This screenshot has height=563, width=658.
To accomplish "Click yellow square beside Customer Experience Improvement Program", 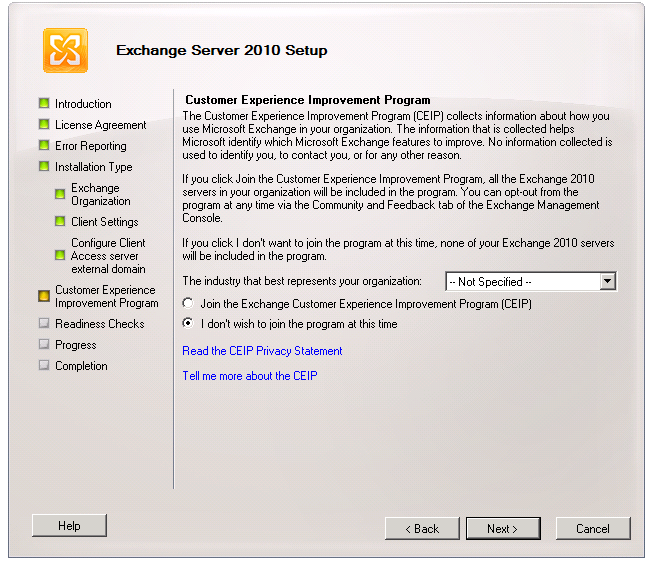I will point(44,296).
